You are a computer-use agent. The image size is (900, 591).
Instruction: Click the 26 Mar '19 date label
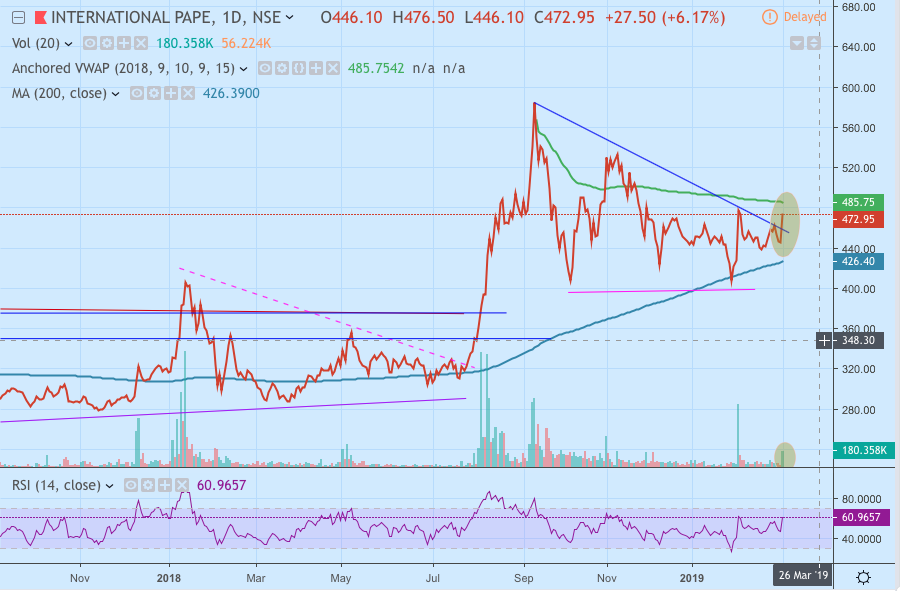tap(804, 575)
